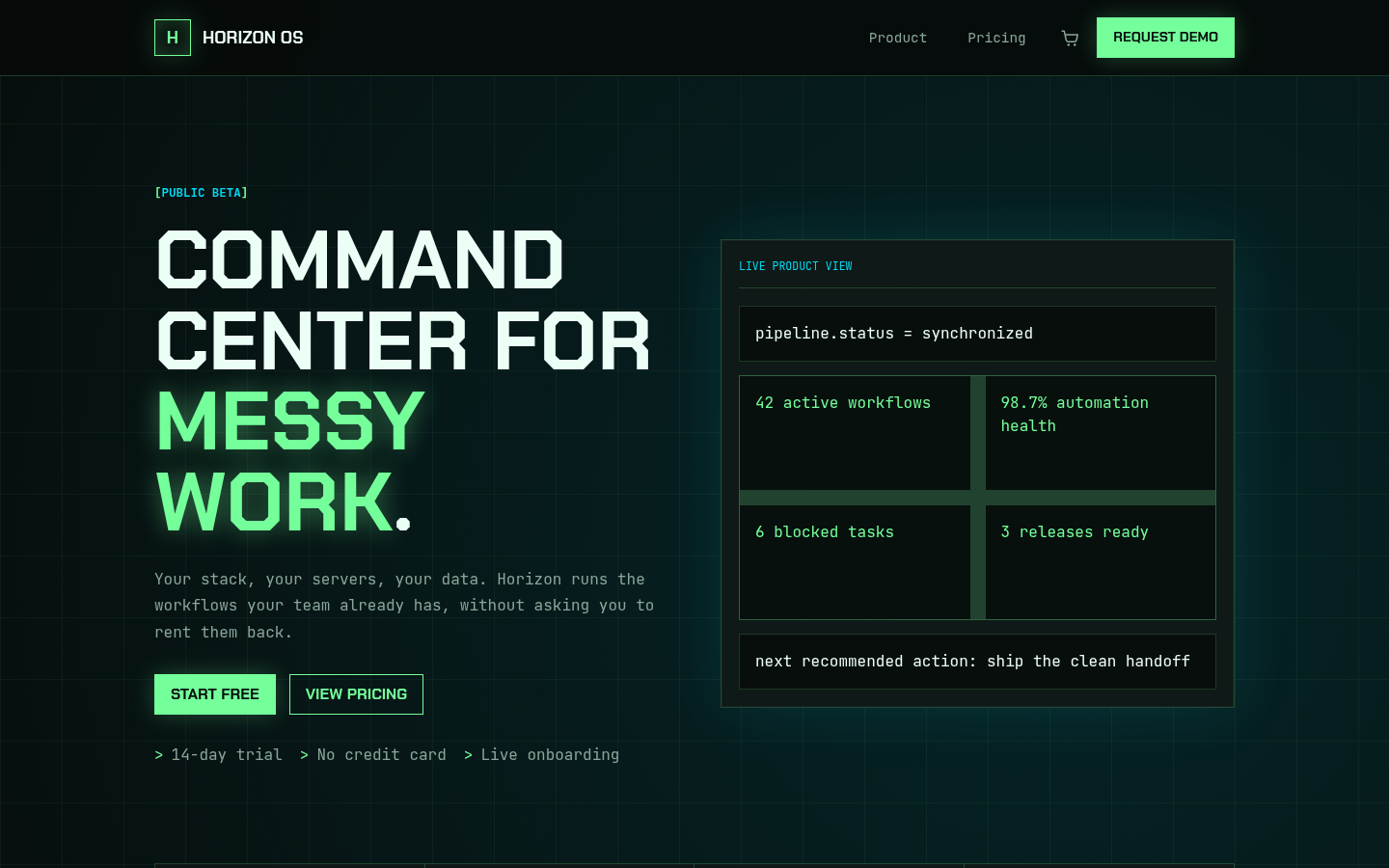This screenshot has width=1389, height=868.
Task: Start the free trial
Action: (215, 694)
